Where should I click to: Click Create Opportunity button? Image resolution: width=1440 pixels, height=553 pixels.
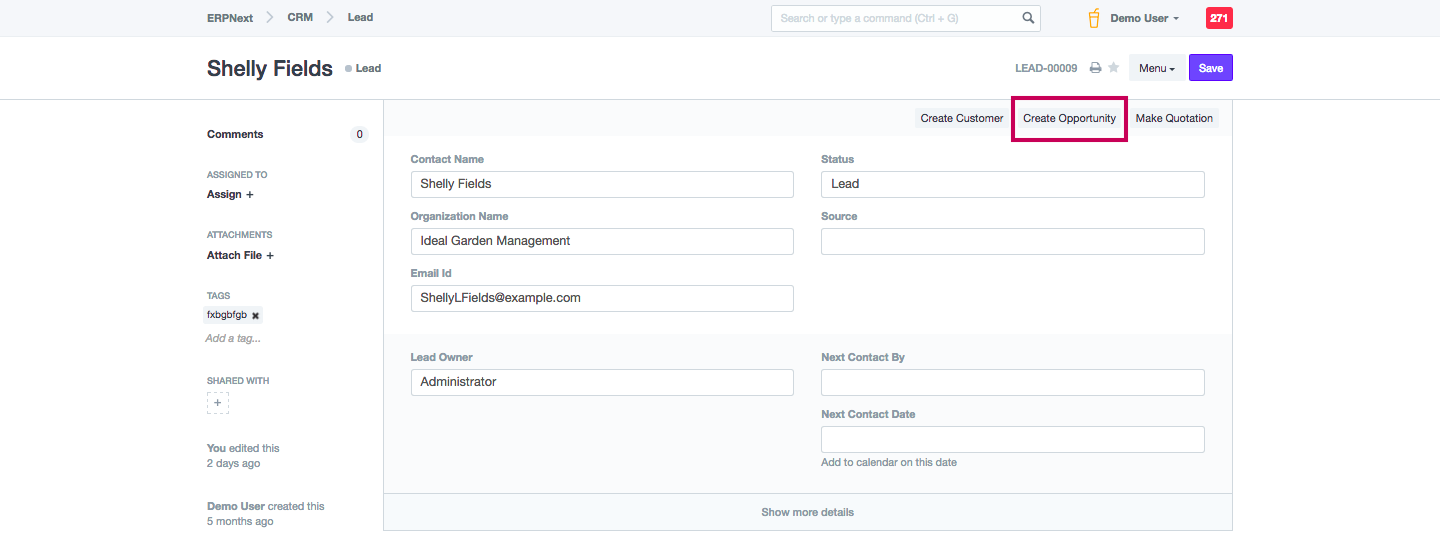pos(1069,118)
